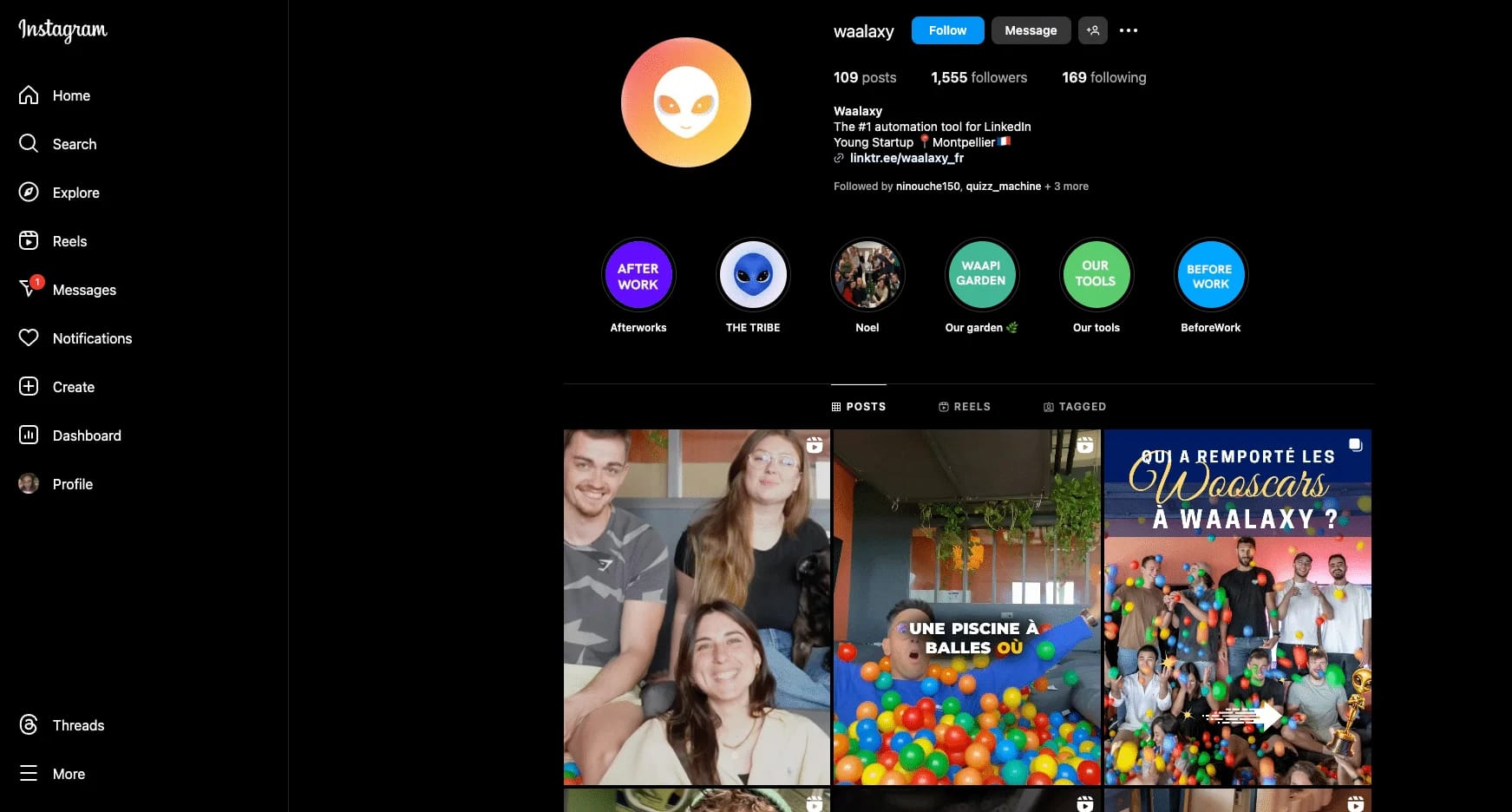Open Search with the magnifier icon
Image resolution: width=1512 pixels, height=812 pixels.
pyautogui.click(x=29, y=144)
